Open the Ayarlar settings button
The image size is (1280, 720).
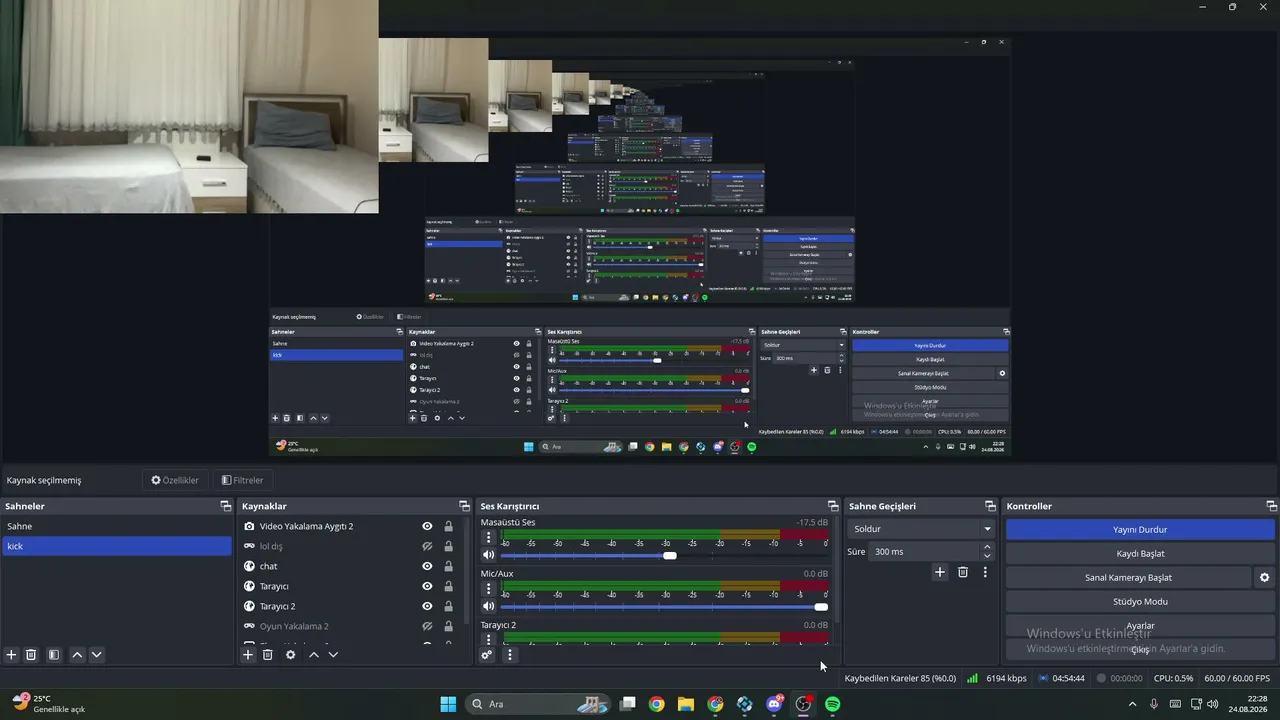(x=1140, y=626)
